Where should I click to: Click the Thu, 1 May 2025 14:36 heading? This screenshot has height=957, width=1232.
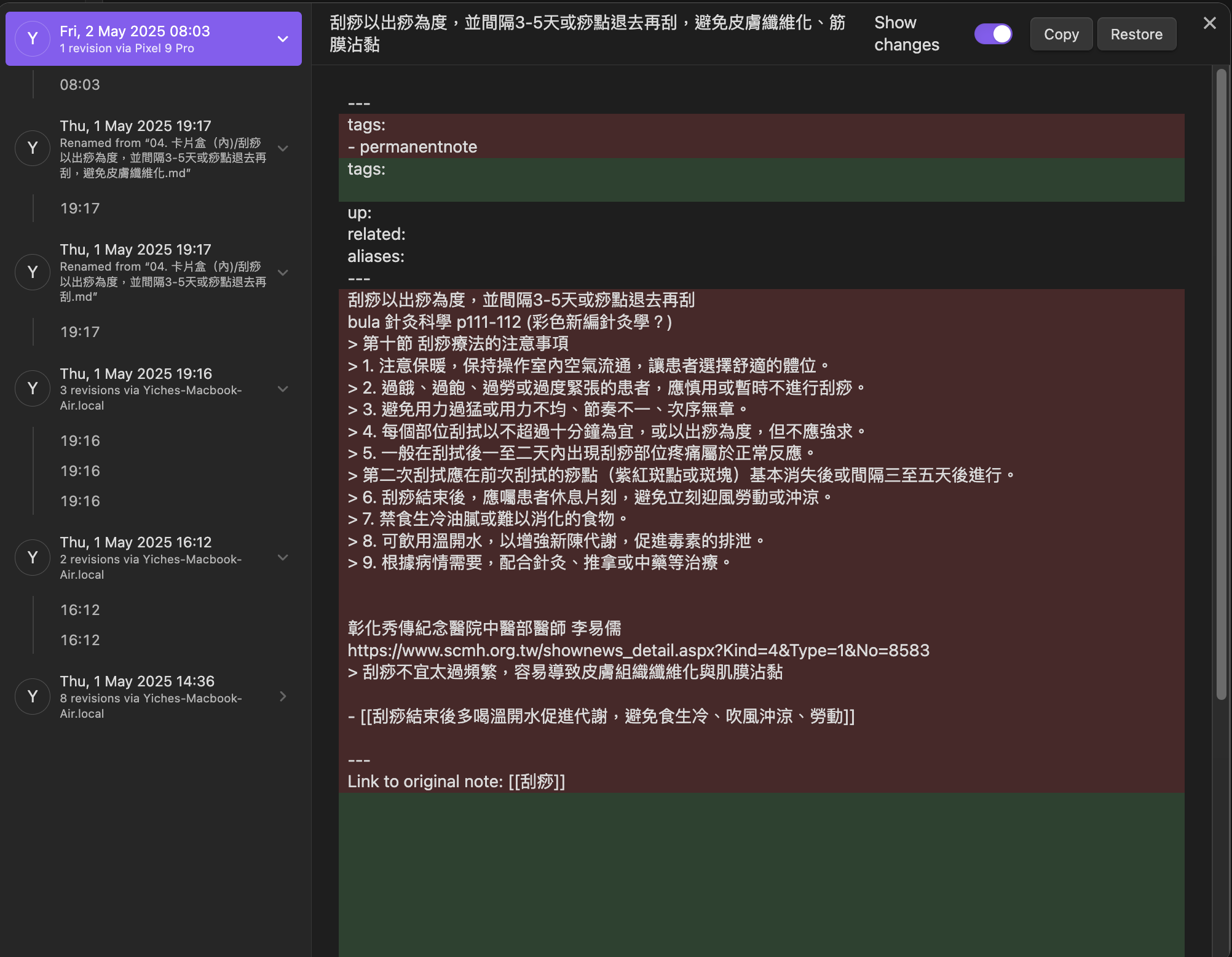(137, 681)
